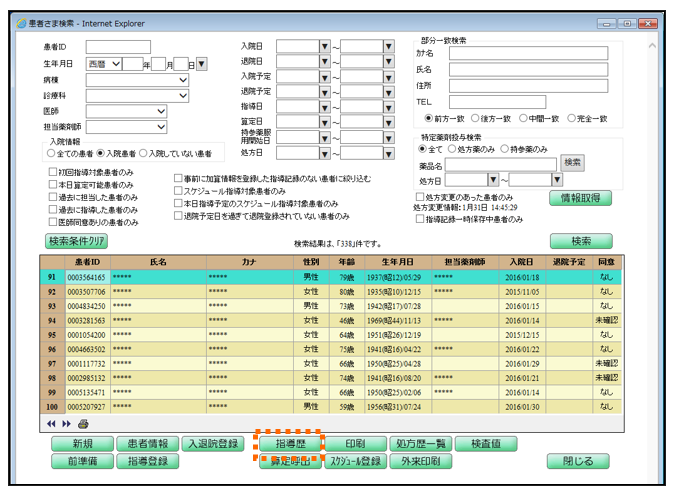Select patient row with ID 0003564165

(86, 277)
